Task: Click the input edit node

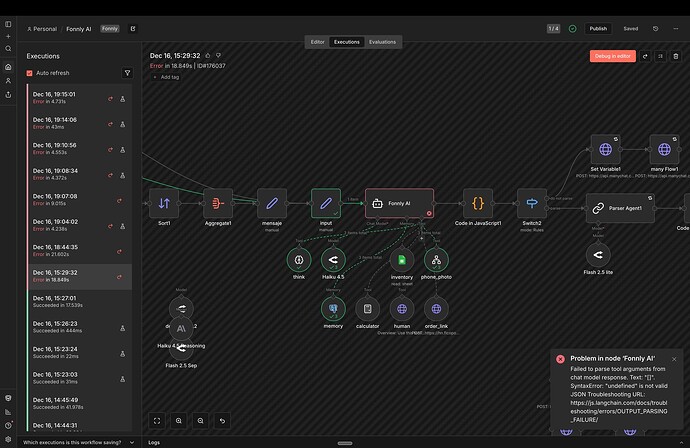Action: pos(326,203)
